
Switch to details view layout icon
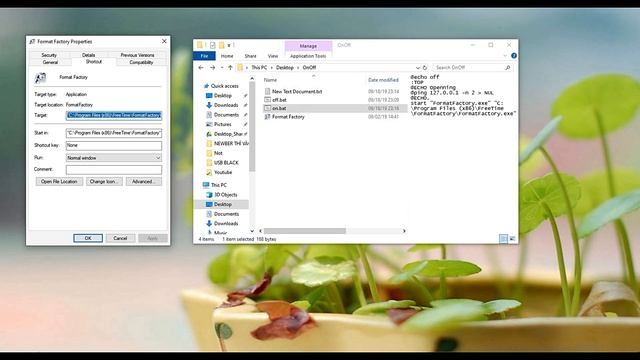tap(503, 238)
